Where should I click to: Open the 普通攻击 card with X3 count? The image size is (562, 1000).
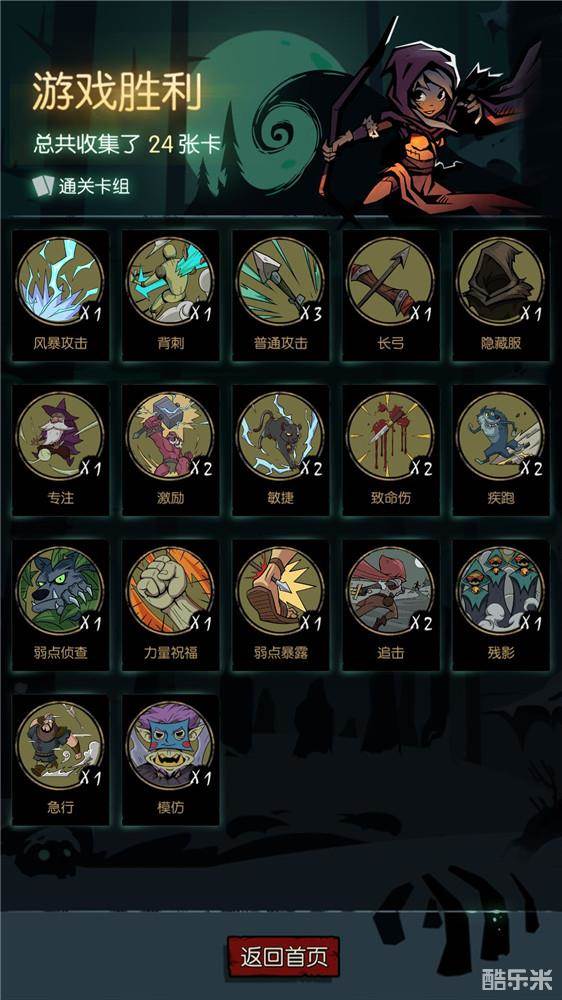pos(281,295)
